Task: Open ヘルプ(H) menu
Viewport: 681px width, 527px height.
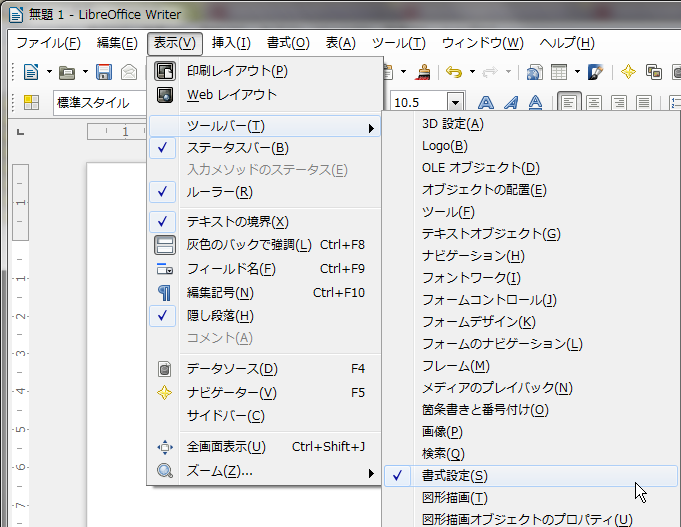Action: click(567, 43)
